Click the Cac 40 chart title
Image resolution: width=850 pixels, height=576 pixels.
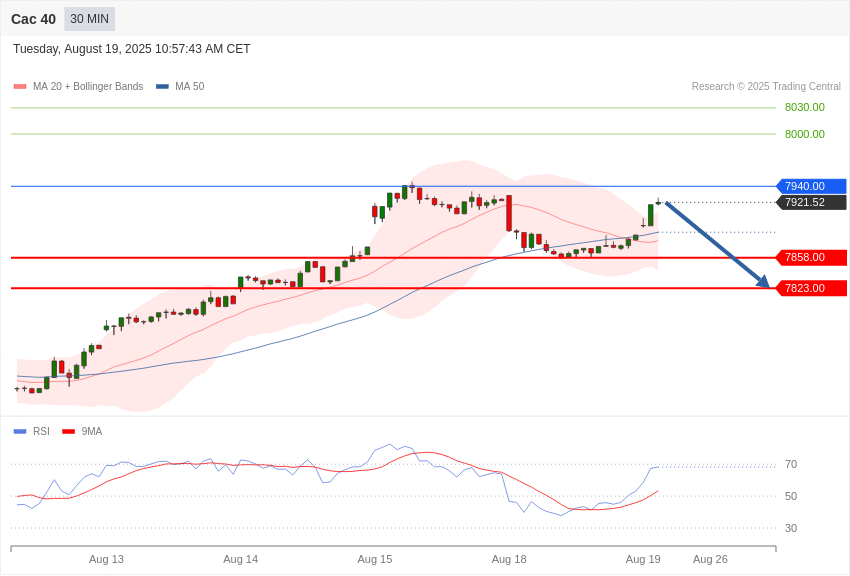pyautogui.click(x=34, y=19)
